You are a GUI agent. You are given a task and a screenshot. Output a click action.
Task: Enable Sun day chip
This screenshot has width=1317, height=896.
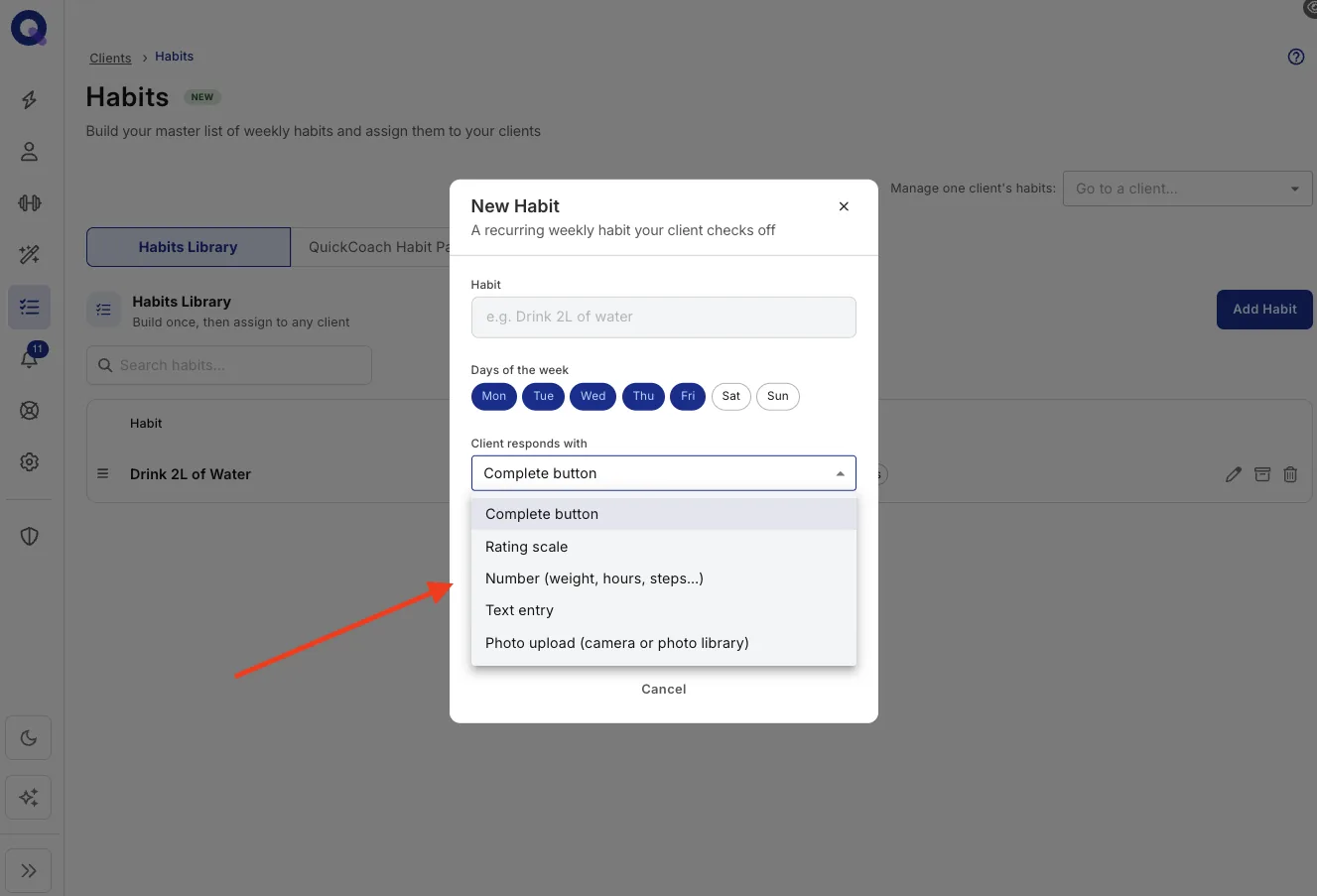pos(778,396)
